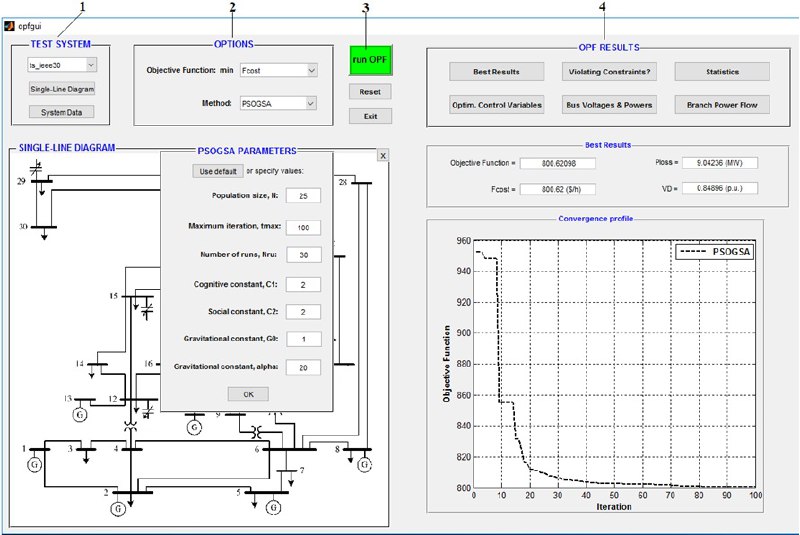Click the "Convergence profile" panel title

pyautogui.click(x=595, y=218)
